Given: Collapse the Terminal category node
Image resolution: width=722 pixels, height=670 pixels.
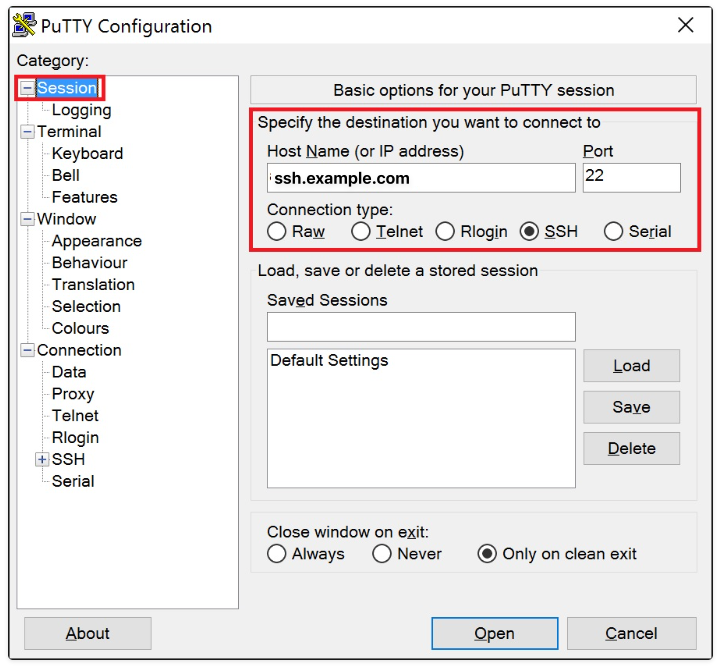Looking at the screenshot, I should [x=27, y=132].
